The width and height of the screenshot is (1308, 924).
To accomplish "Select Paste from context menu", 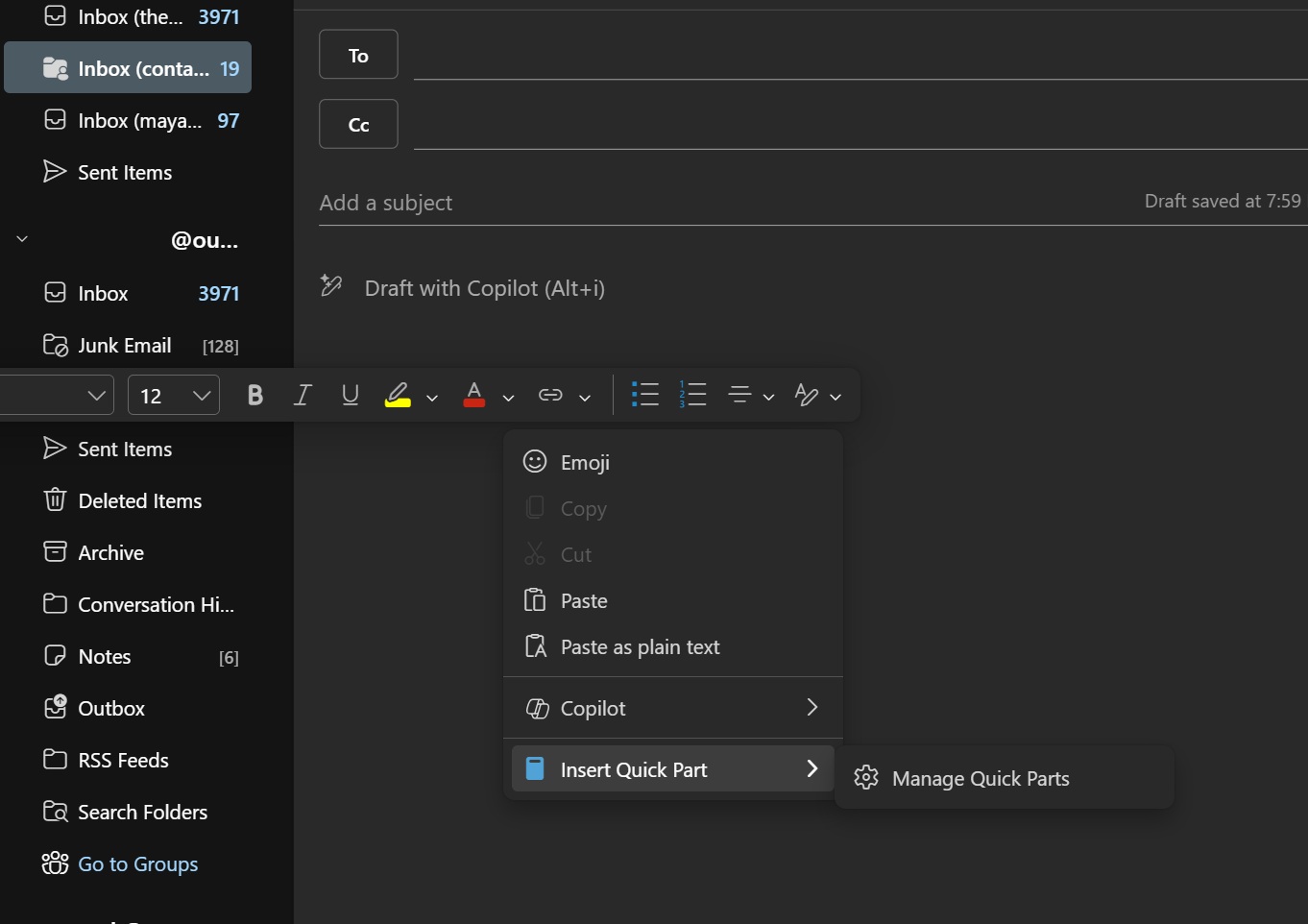I will [672, 600].
